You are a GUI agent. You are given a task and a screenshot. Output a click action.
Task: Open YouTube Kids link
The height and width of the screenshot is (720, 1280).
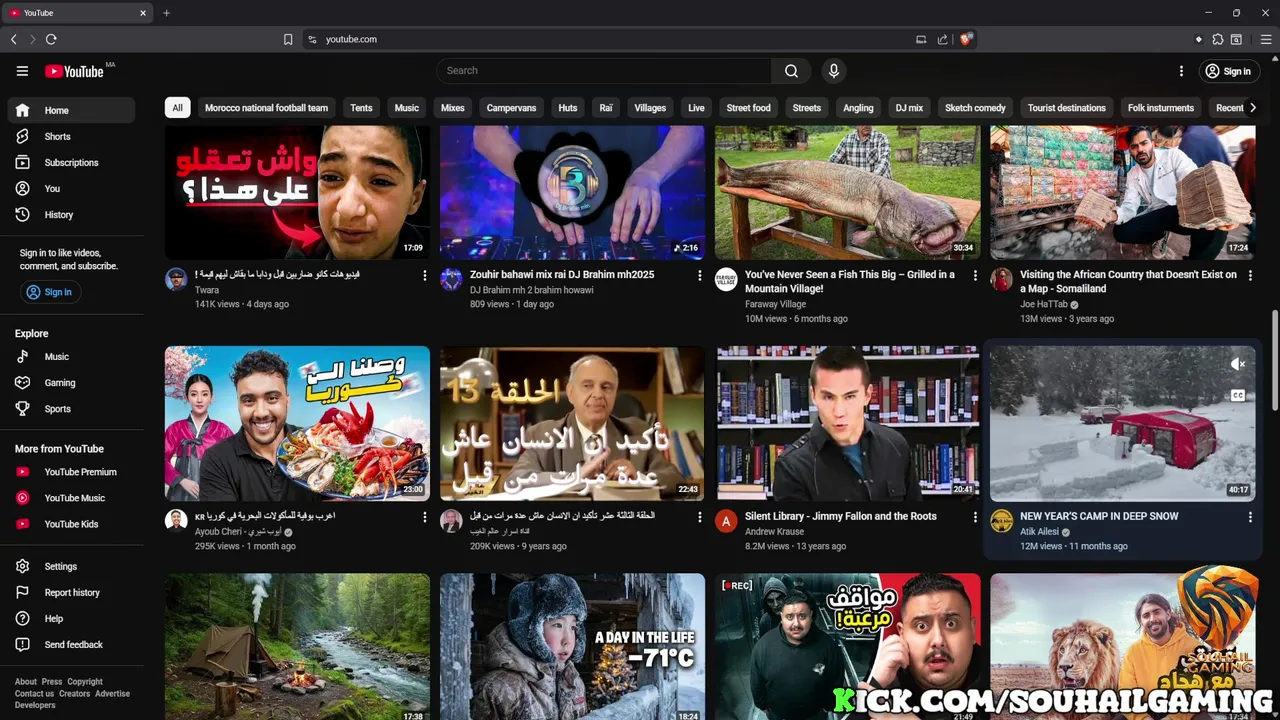[x=71, y=524]
